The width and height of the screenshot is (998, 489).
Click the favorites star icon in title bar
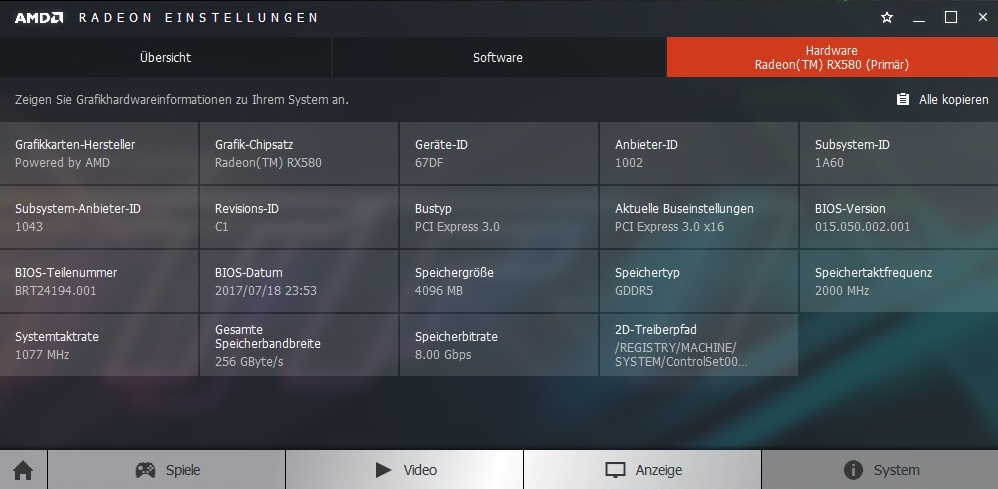pos(886,18)
